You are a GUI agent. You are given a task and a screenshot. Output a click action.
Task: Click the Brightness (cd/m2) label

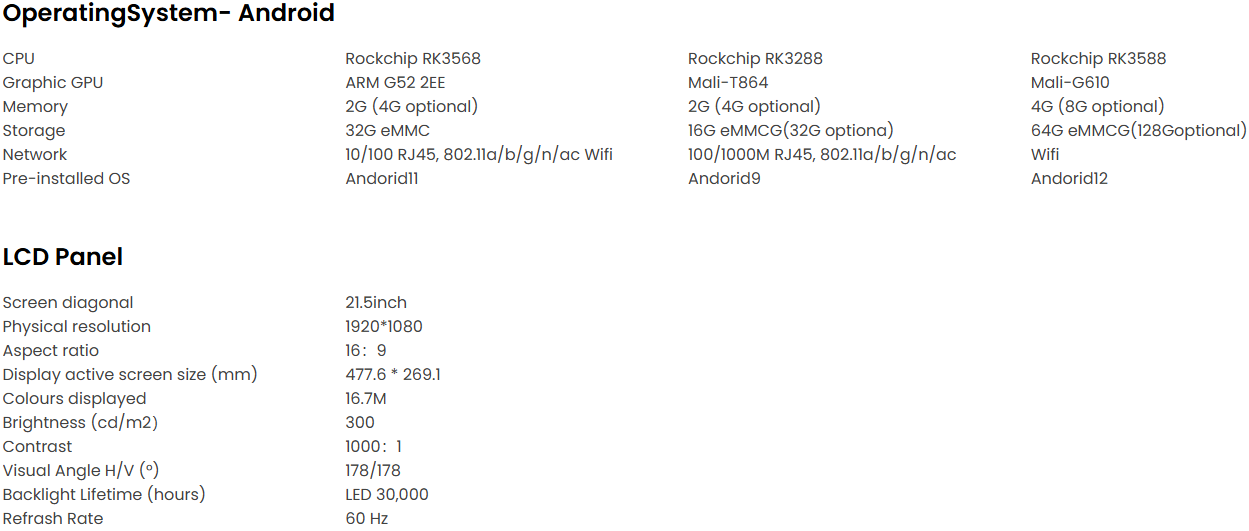click(x=80, y=423)
